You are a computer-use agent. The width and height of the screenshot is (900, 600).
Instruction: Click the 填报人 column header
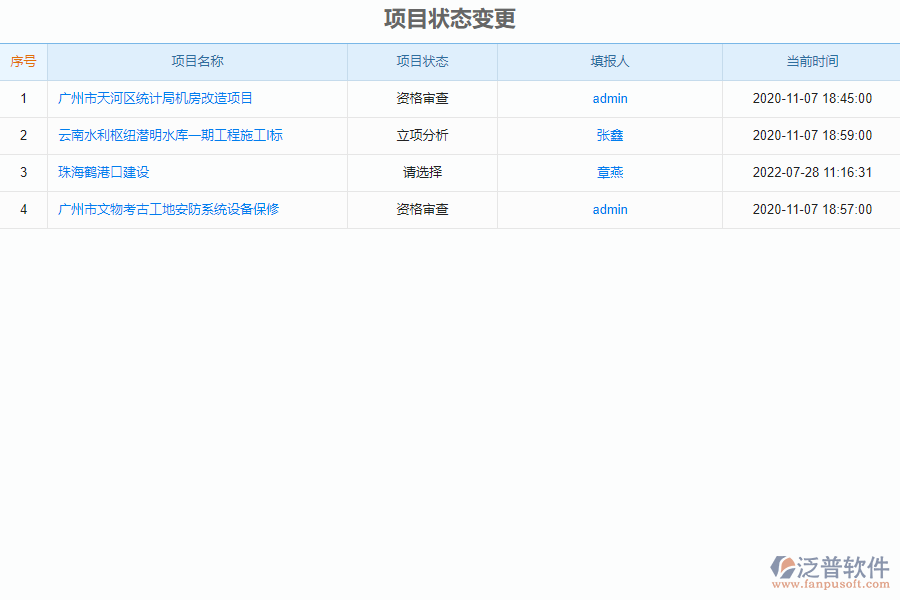610,61
